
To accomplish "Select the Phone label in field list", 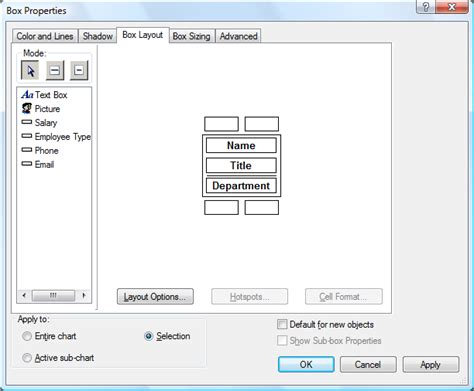I will tap(47, 150).
